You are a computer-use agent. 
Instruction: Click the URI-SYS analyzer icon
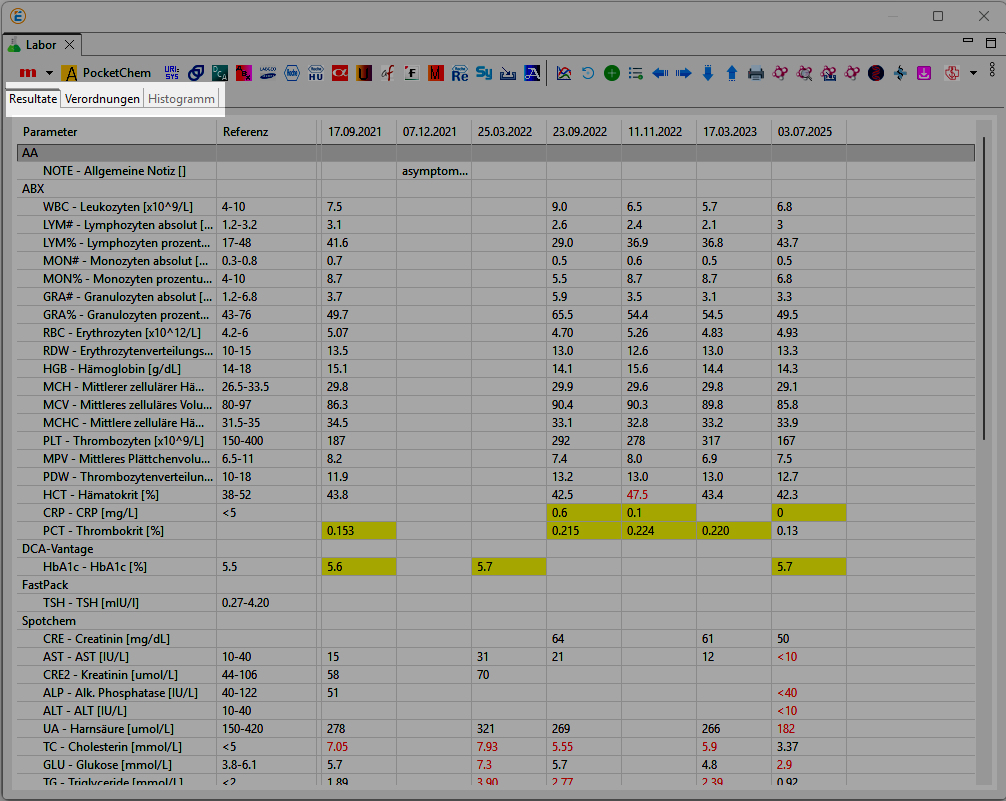[x=172, y=73]
